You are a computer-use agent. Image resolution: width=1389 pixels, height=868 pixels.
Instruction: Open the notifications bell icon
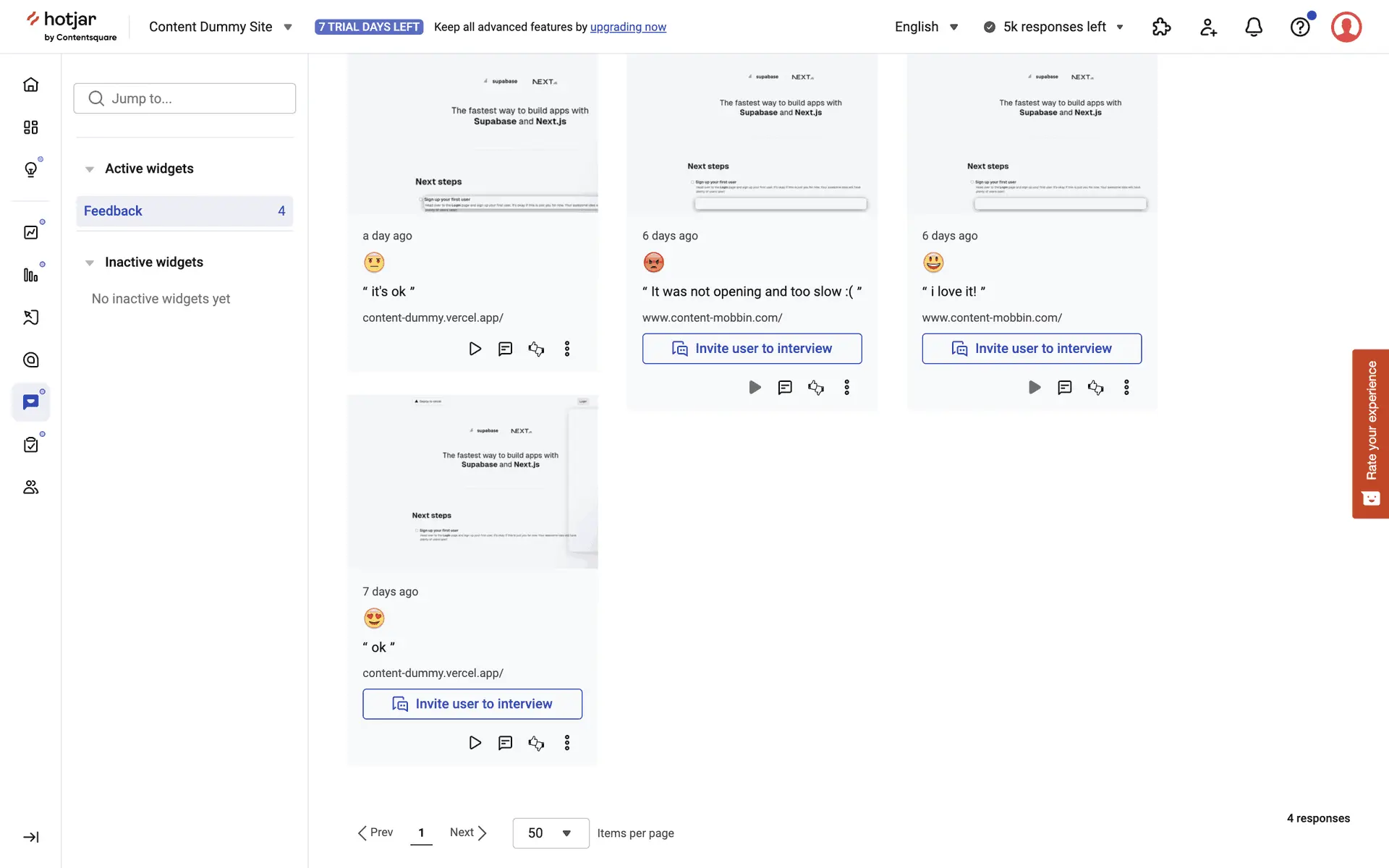point(1254,27)
